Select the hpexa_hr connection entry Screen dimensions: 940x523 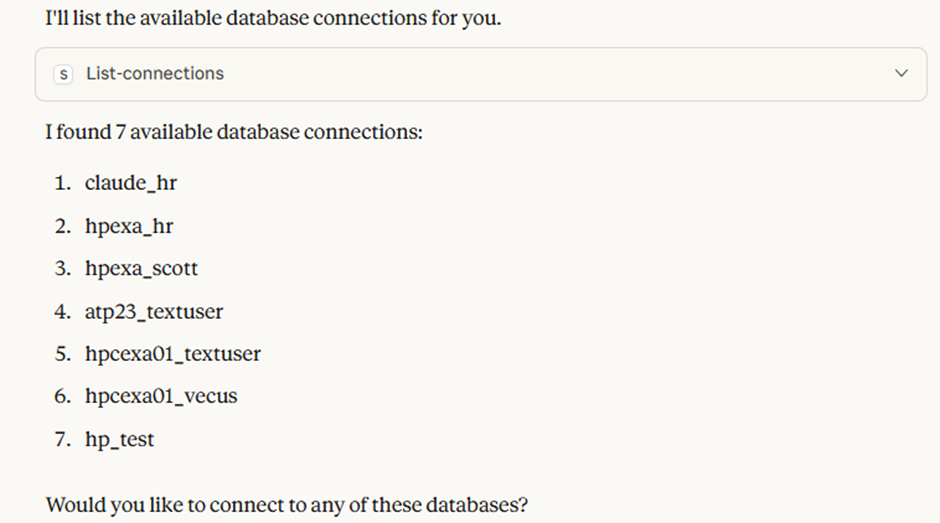[128, 226]
